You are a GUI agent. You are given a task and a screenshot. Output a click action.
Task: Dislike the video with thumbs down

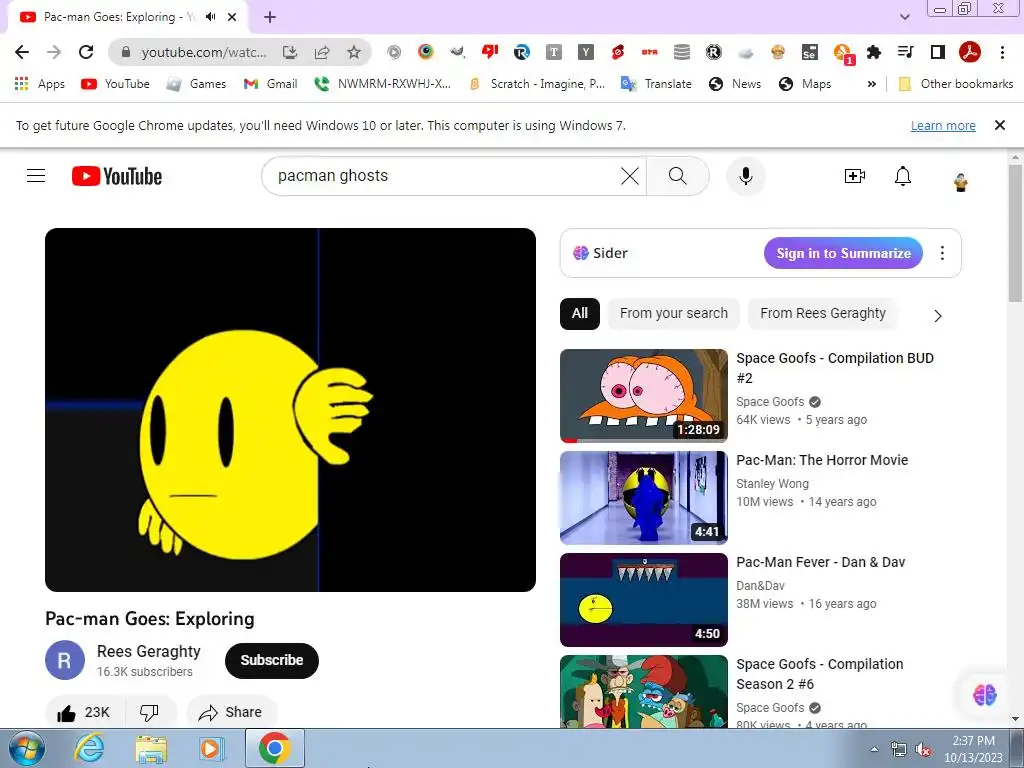click(x=149, y=712)
